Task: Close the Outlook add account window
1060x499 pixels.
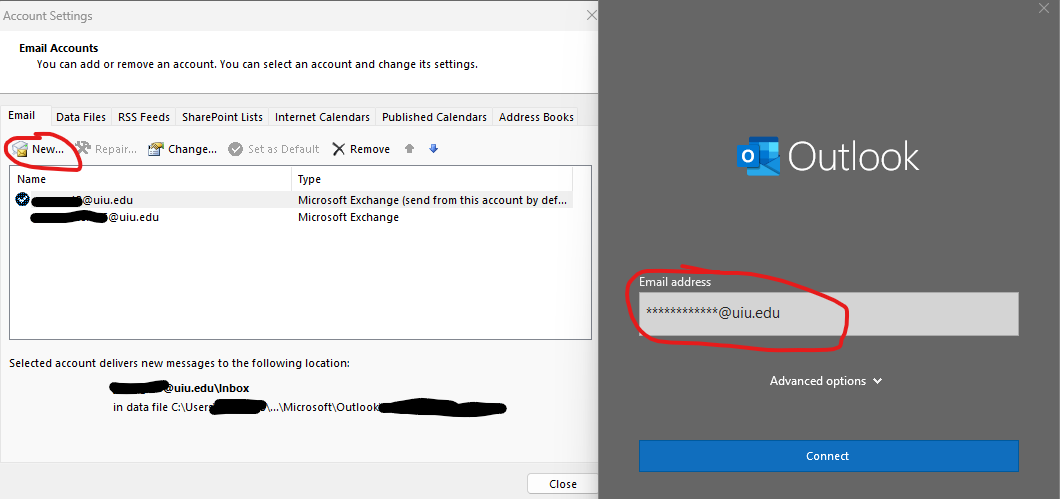Action: (x=1044, y=8)
